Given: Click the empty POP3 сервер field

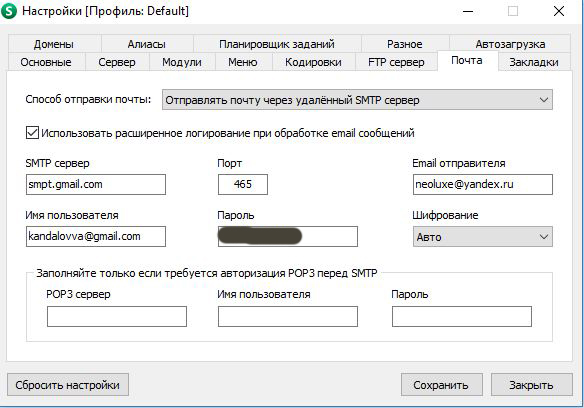Looking at the screenshot, I should (x=117, y=316).
